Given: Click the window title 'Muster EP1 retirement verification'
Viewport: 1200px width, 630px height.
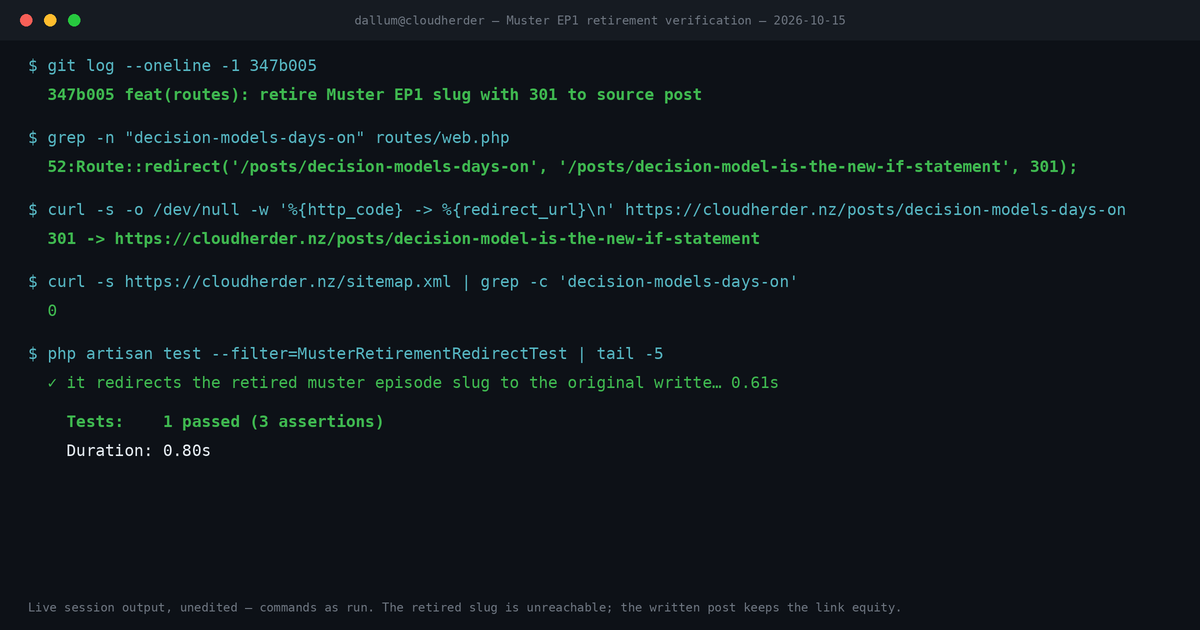Looking at the screenshot, I should (x=600, y=20).
